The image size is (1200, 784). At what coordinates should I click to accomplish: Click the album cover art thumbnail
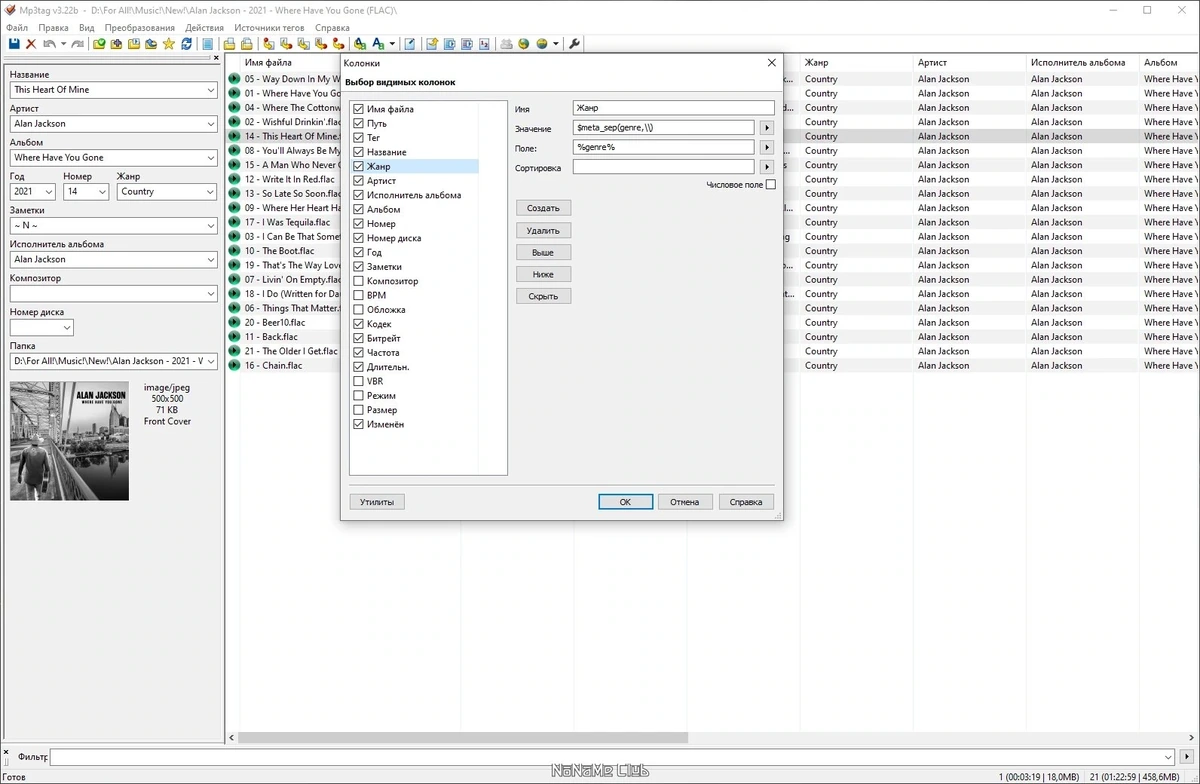tap(69, 441)
